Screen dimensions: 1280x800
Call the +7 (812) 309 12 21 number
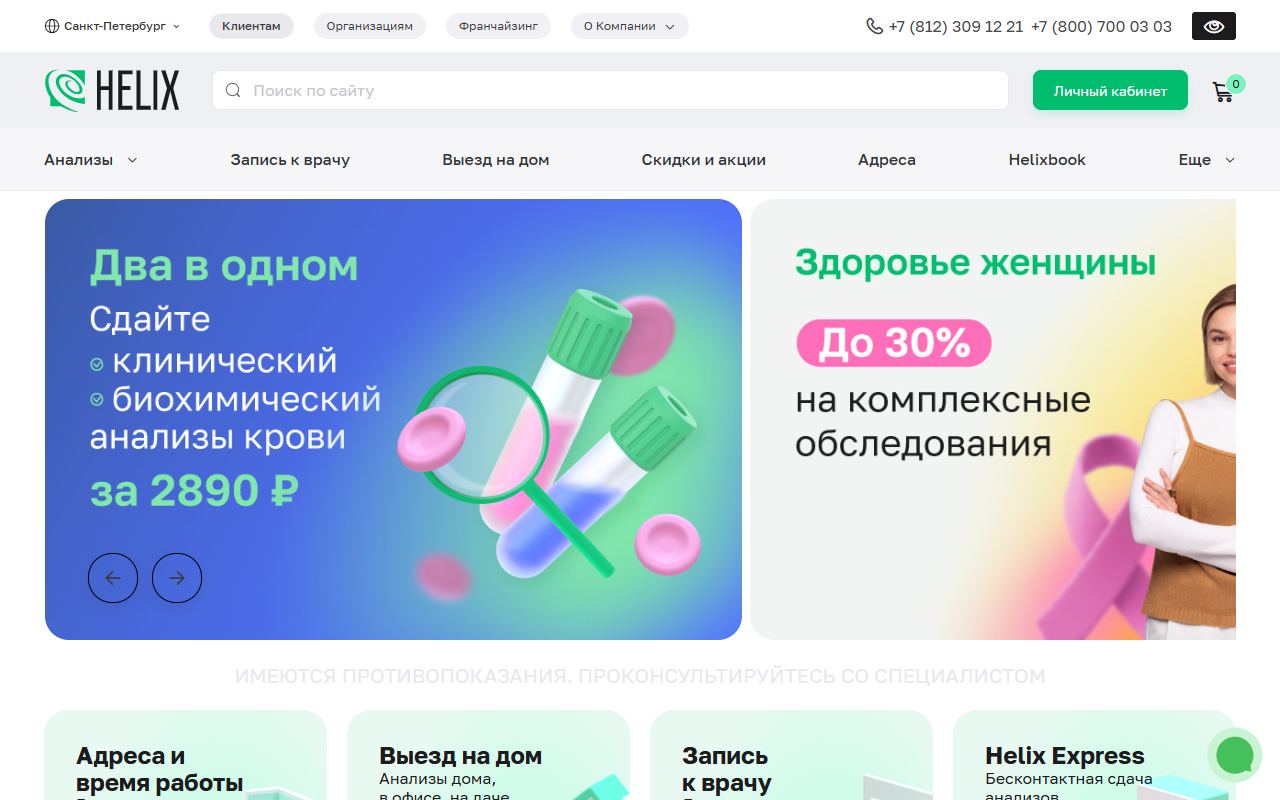(955, 27)
